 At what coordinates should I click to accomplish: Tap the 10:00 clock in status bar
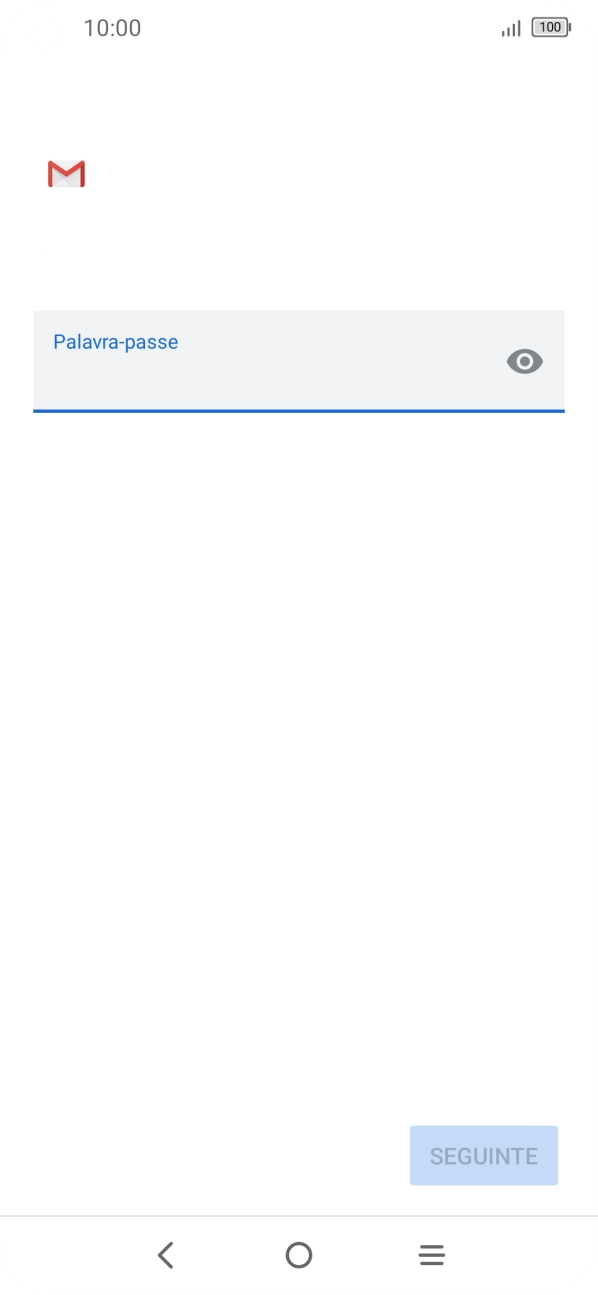(x=112, y=28)
